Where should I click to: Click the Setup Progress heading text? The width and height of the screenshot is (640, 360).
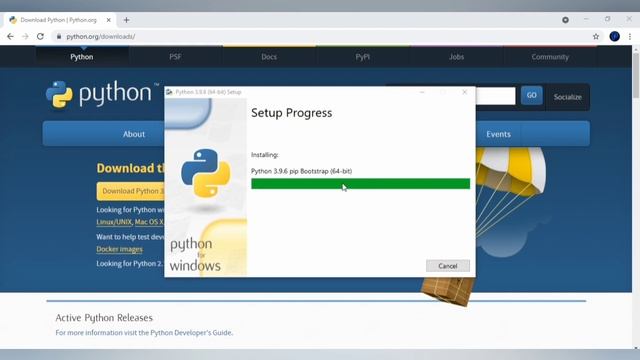[x=291, y=113]
